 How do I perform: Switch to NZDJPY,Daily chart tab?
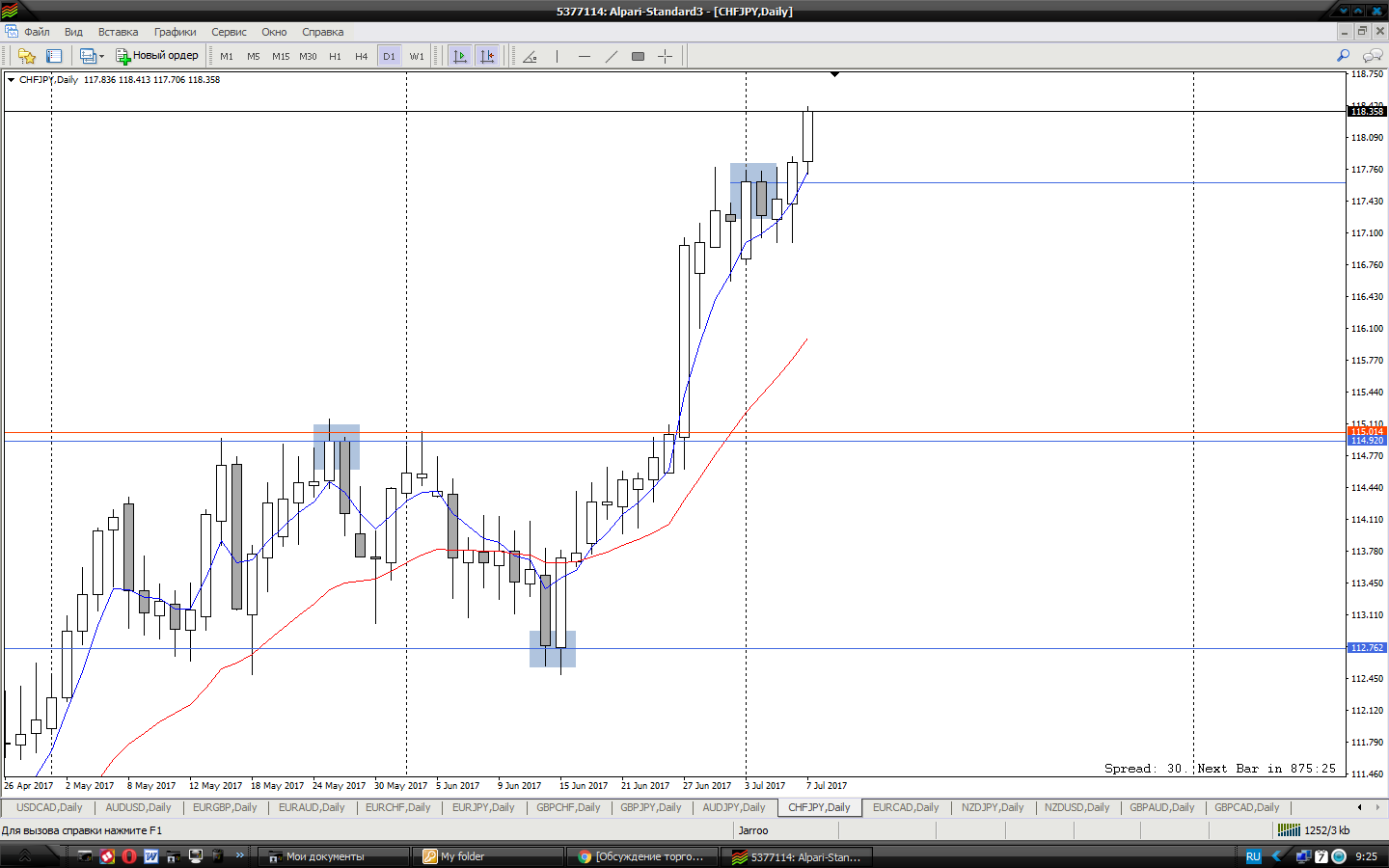coord(993,807)
